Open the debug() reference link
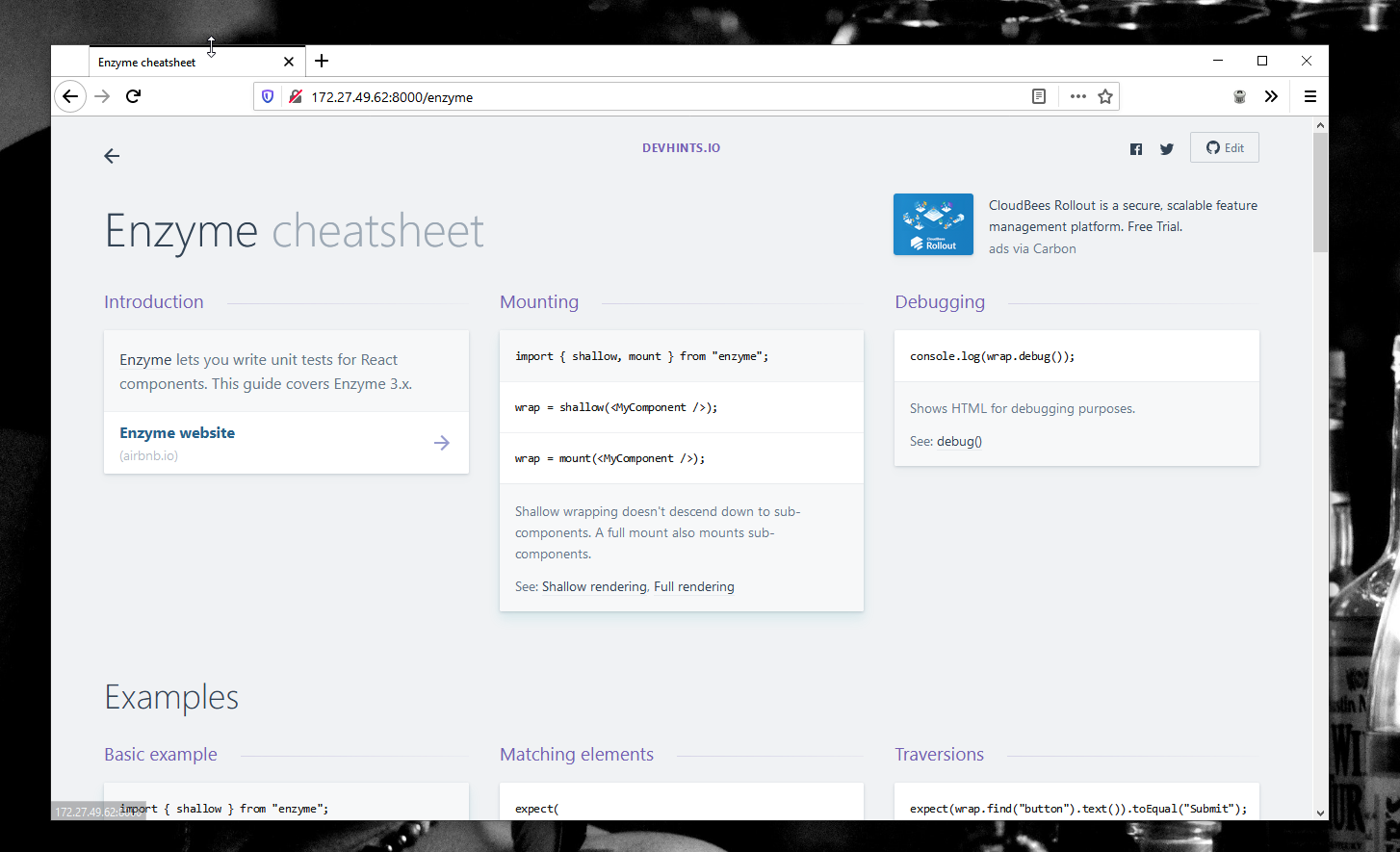 tap(959, 442)
